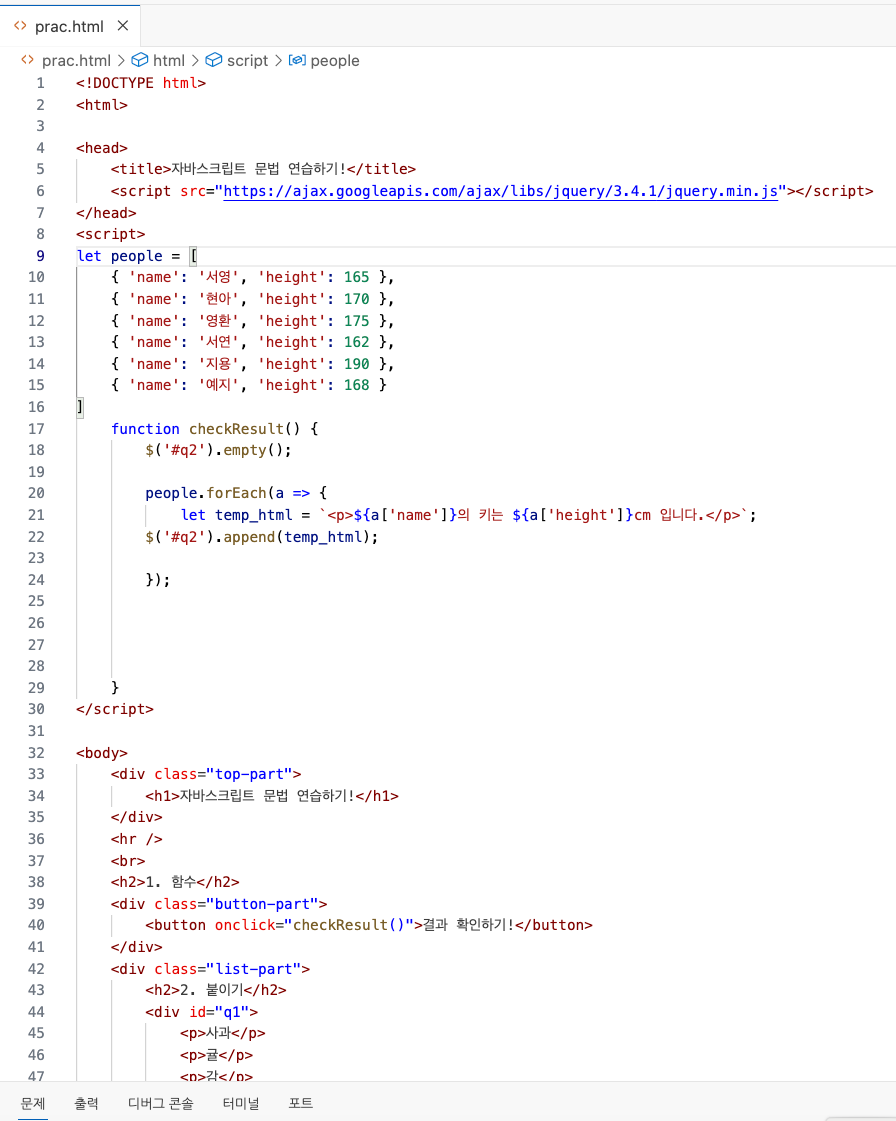This screenshot has height=1121, width=896.
Task: Click the <title> tag on line 5
Action: click(141, 169)
